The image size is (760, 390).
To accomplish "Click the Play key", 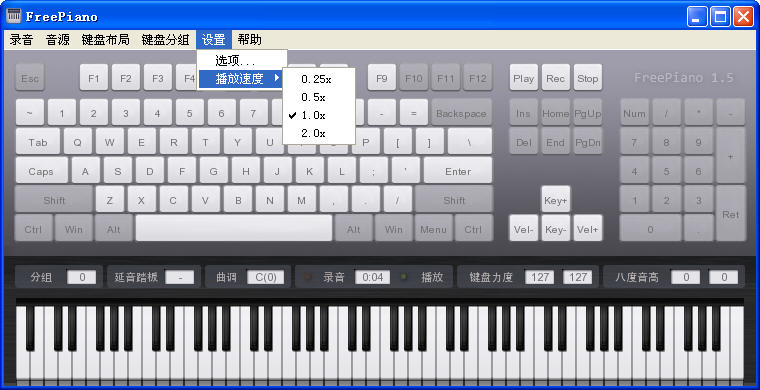I will coord(523,78).
